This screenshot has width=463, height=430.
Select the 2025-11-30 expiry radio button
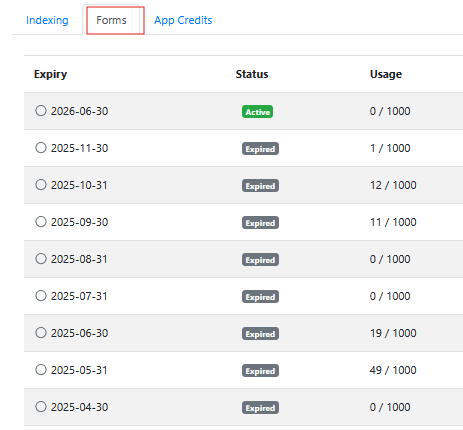tap(41, 147)
